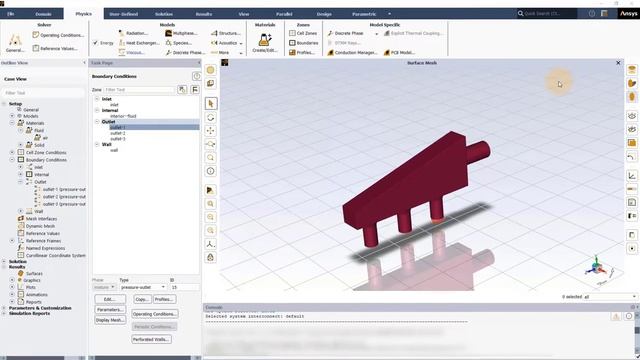
Task: Switch to the User-Defined ribbon tab
Action: click(x=124, y=14)
